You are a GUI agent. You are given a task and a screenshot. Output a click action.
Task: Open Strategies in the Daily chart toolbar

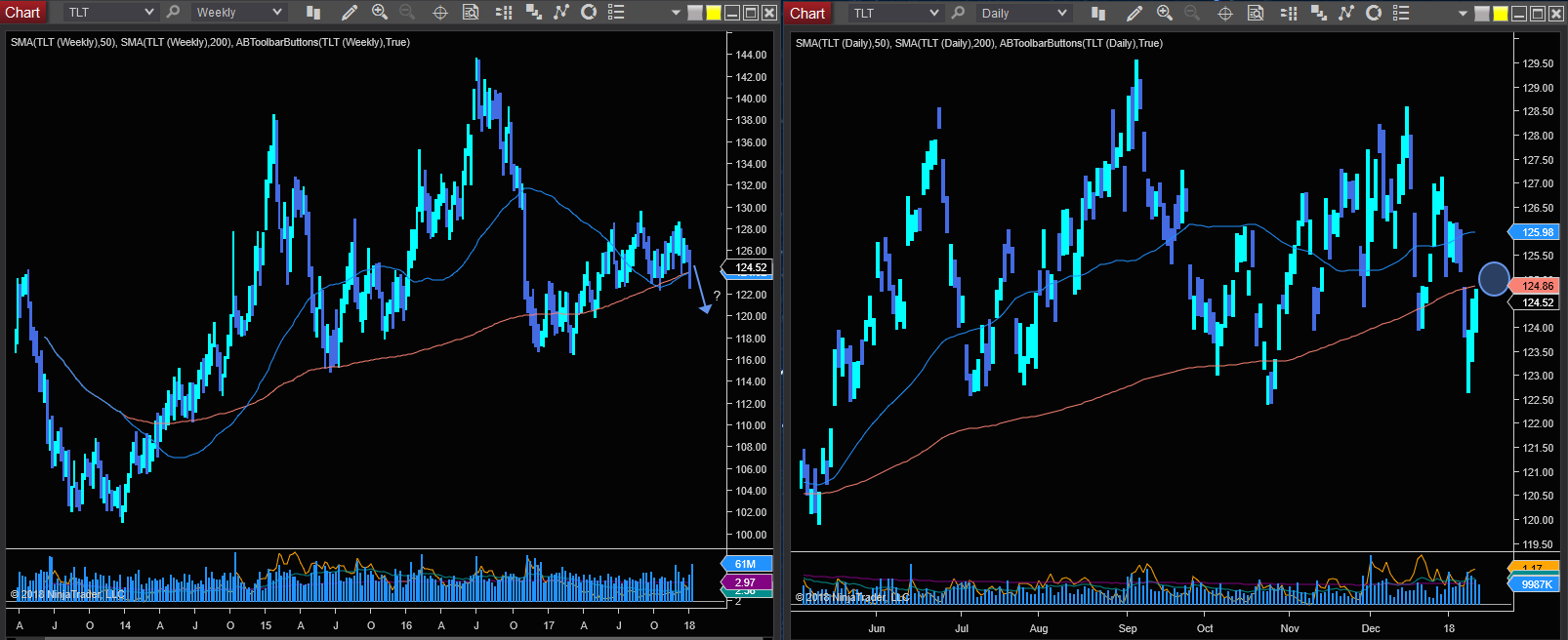(1374, 13)
